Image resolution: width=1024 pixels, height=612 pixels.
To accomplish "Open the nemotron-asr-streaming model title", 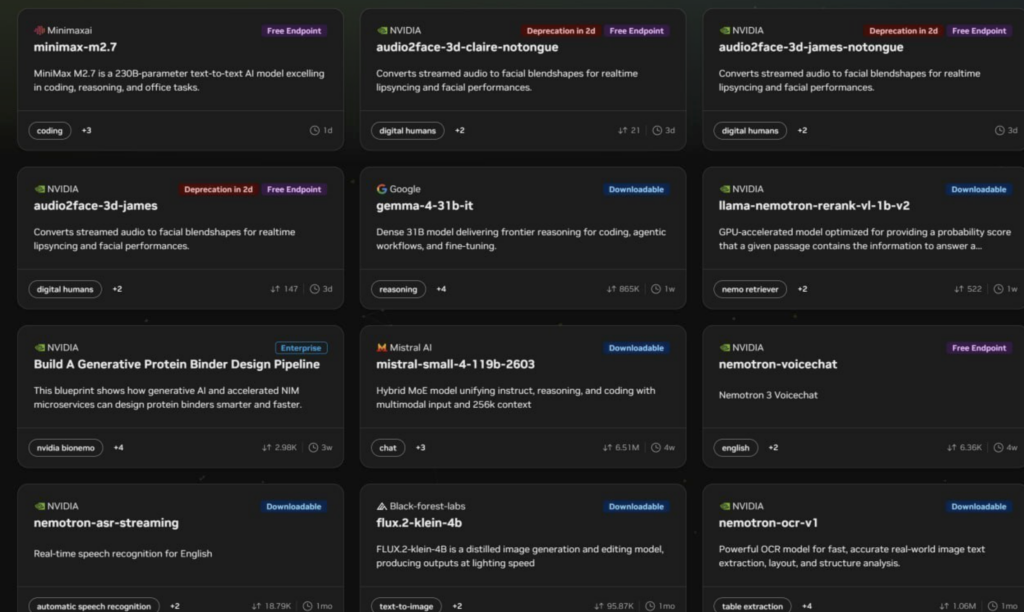I will point(106,523).
